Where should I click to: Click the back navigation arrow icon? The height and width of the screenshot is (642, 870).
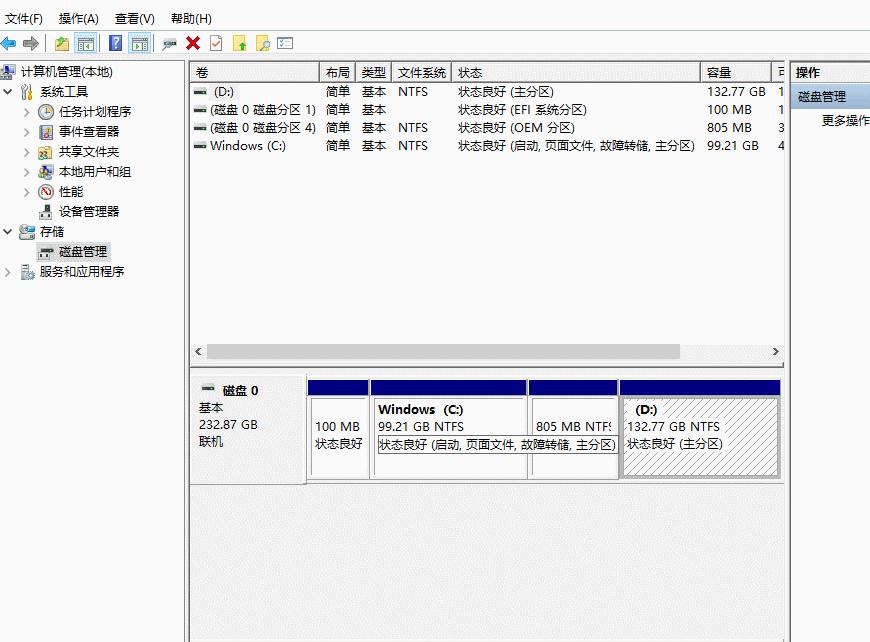coord(10,43)
